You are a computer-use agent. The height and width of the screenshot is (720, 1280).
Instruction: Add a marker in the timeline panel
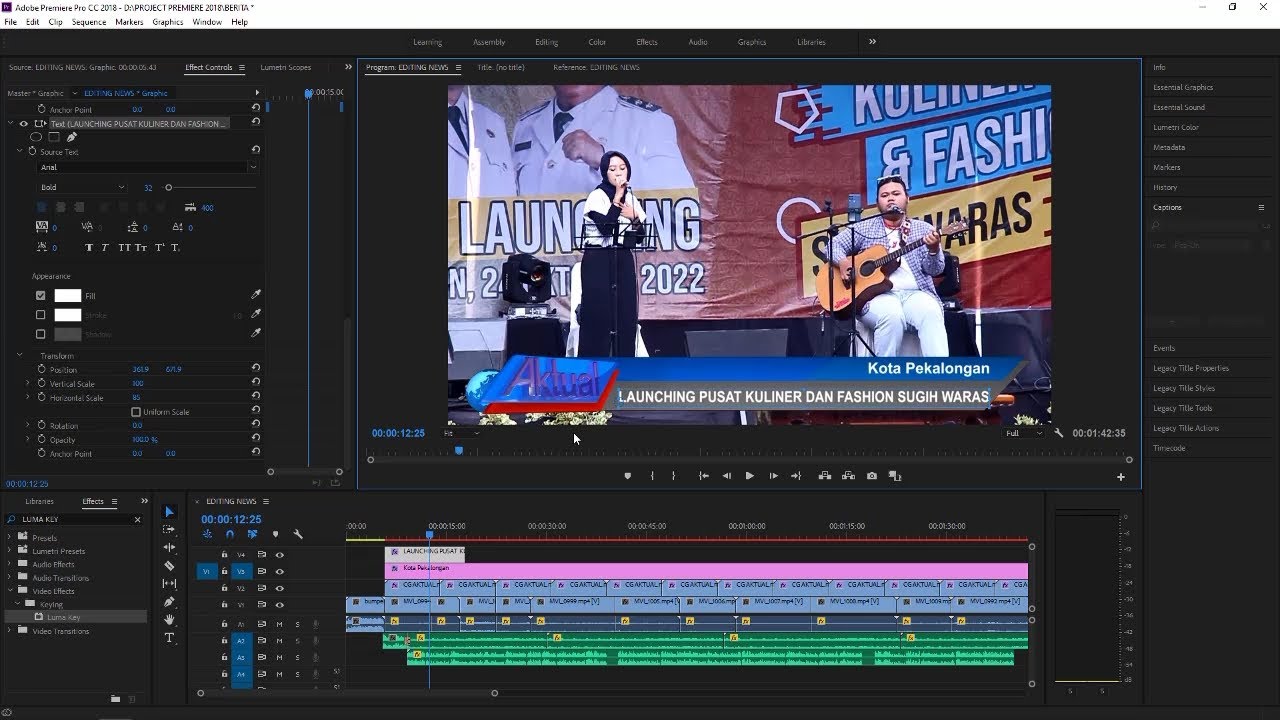click(275, 534)
